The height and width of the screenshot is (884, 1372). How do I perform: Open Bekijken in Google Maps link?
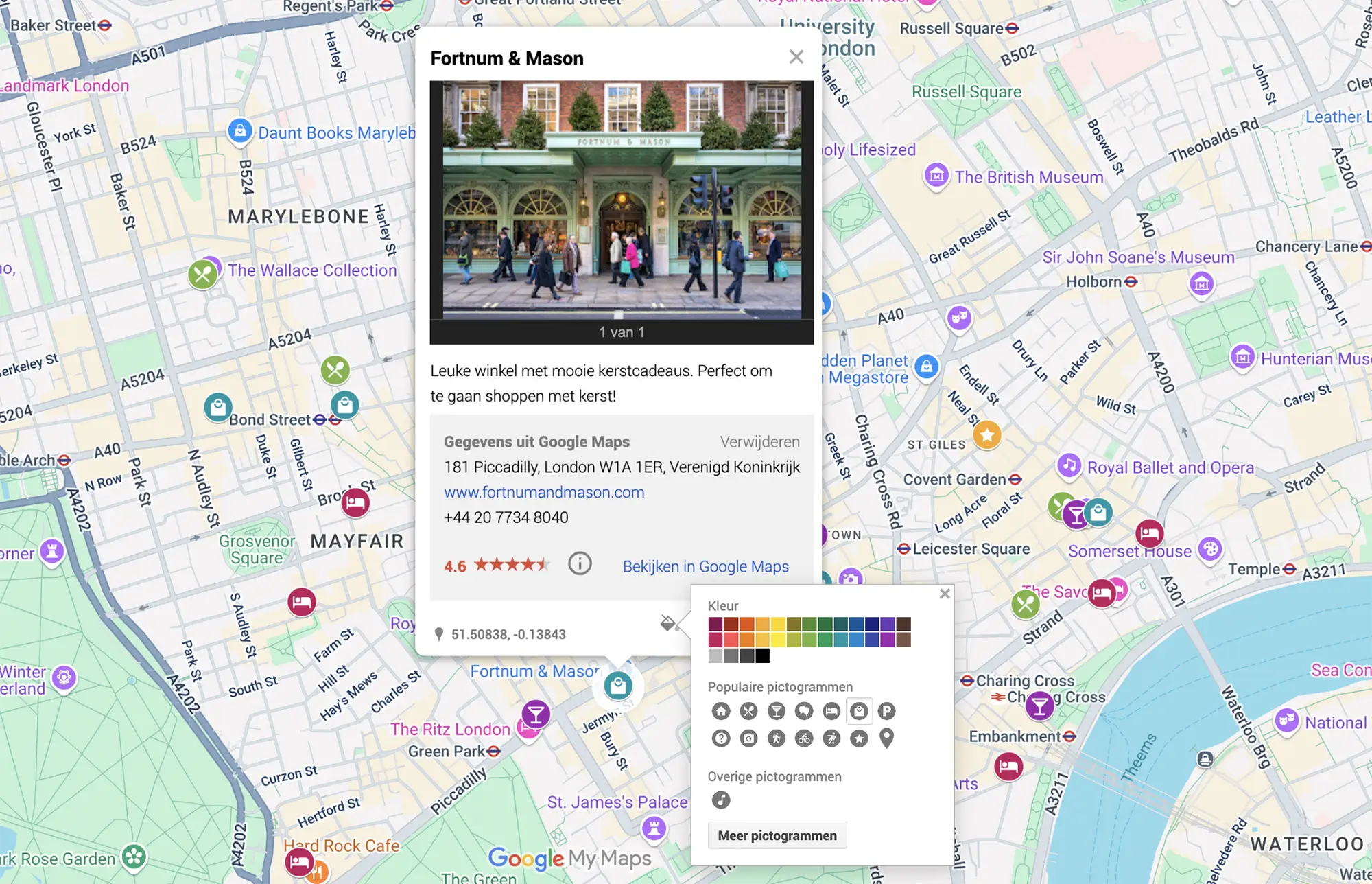tap(705, 566)
